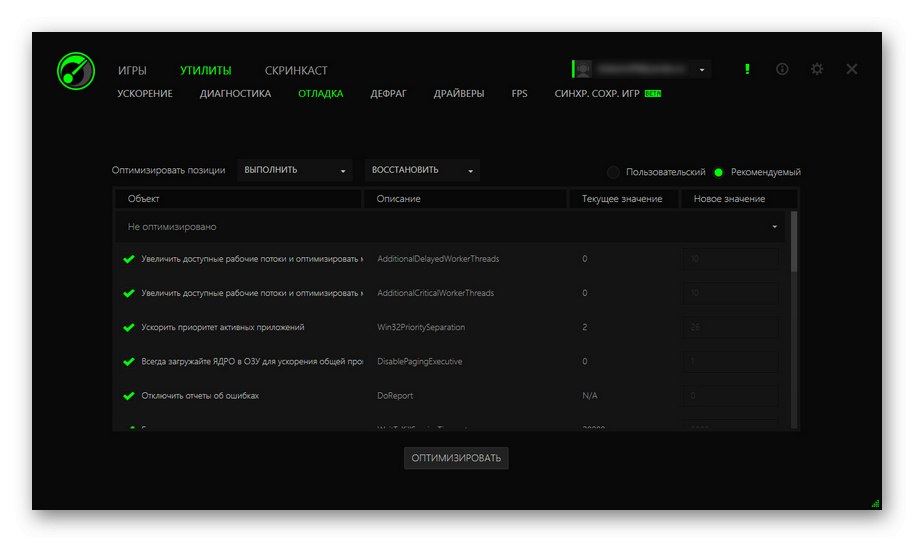Toggle checkmark for Отключить отчеты об ошибках

(x=129, y=396)
